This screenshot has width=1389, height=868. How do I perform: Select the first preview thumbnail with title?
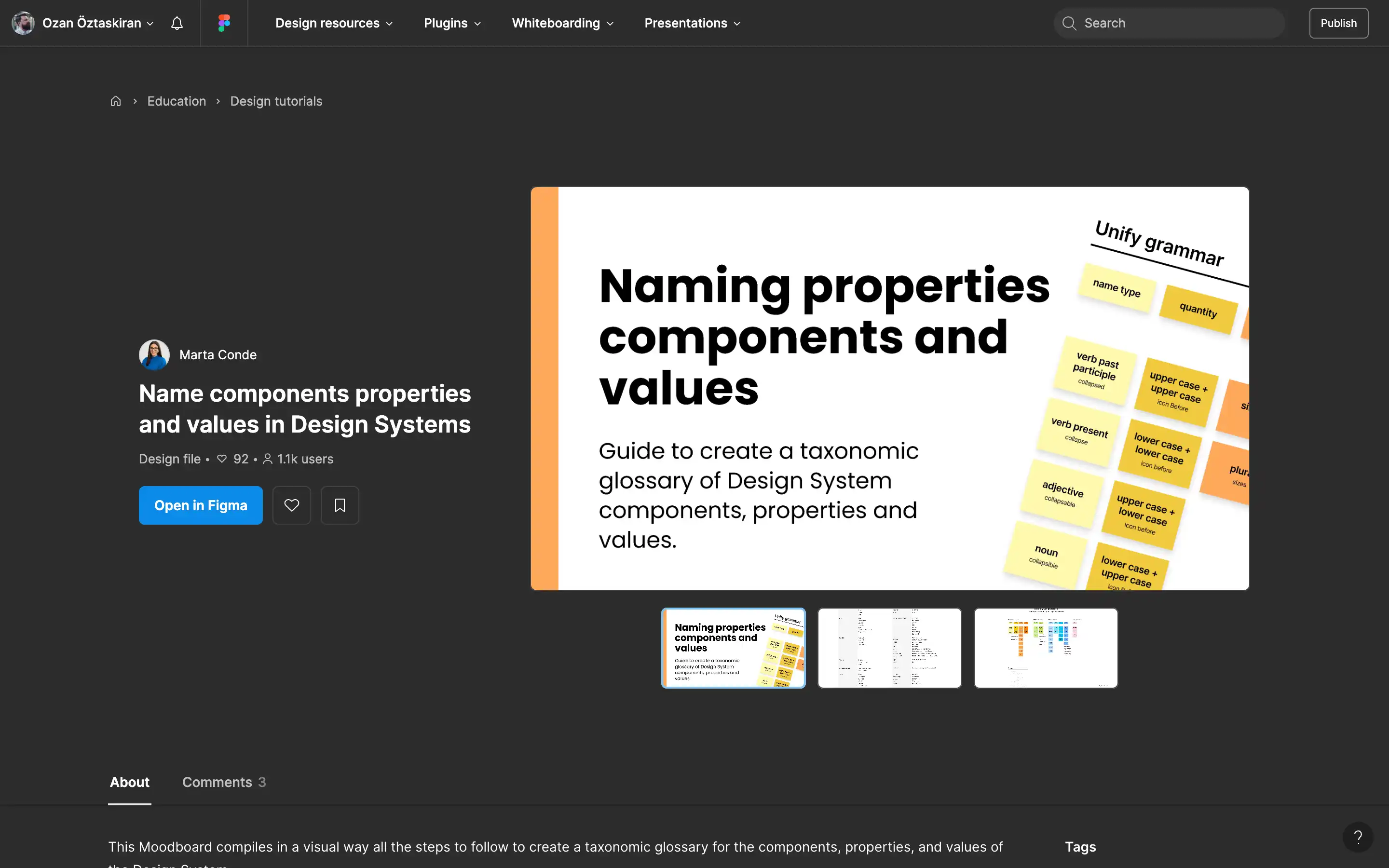click(734, 648)
